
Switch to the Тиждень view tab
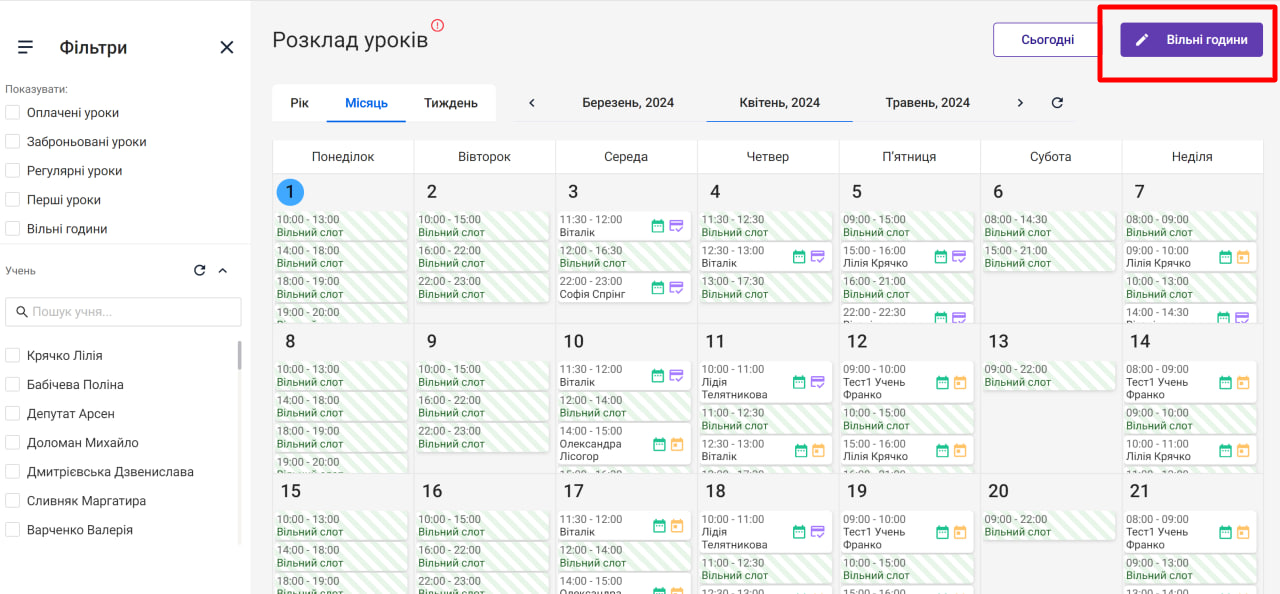coord(451,103)
